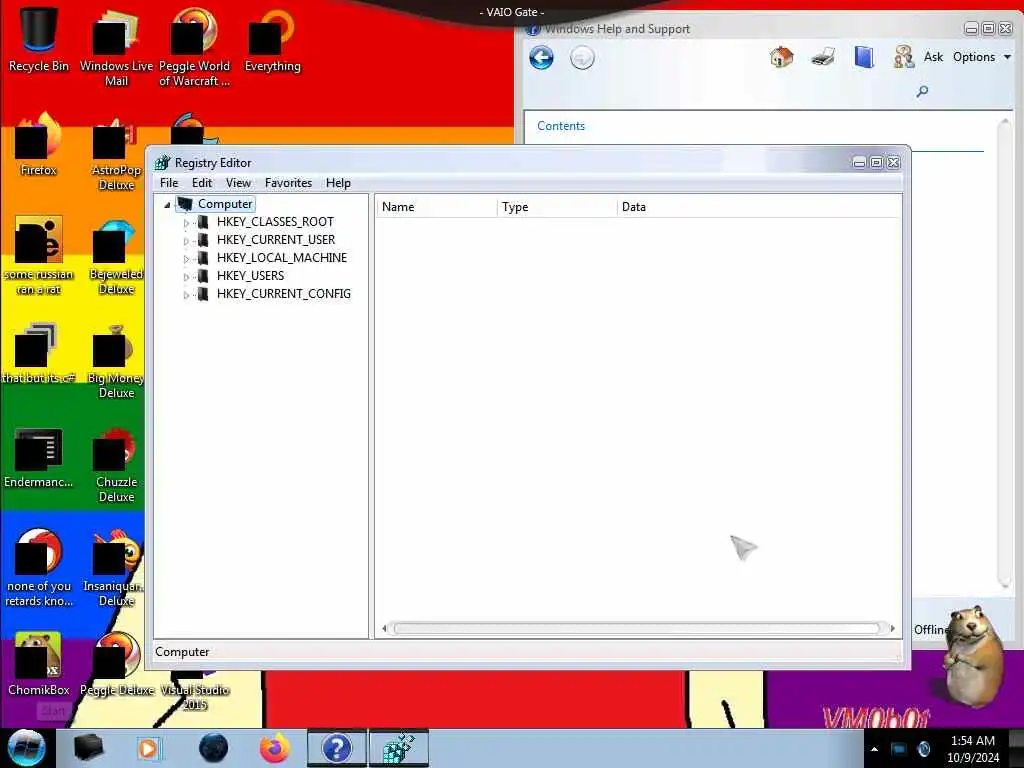The height and width of the screenshot is (768, 1024).
Task: Open Browse Help book icon
Action: pyautogui.click(x=863, y=57)
